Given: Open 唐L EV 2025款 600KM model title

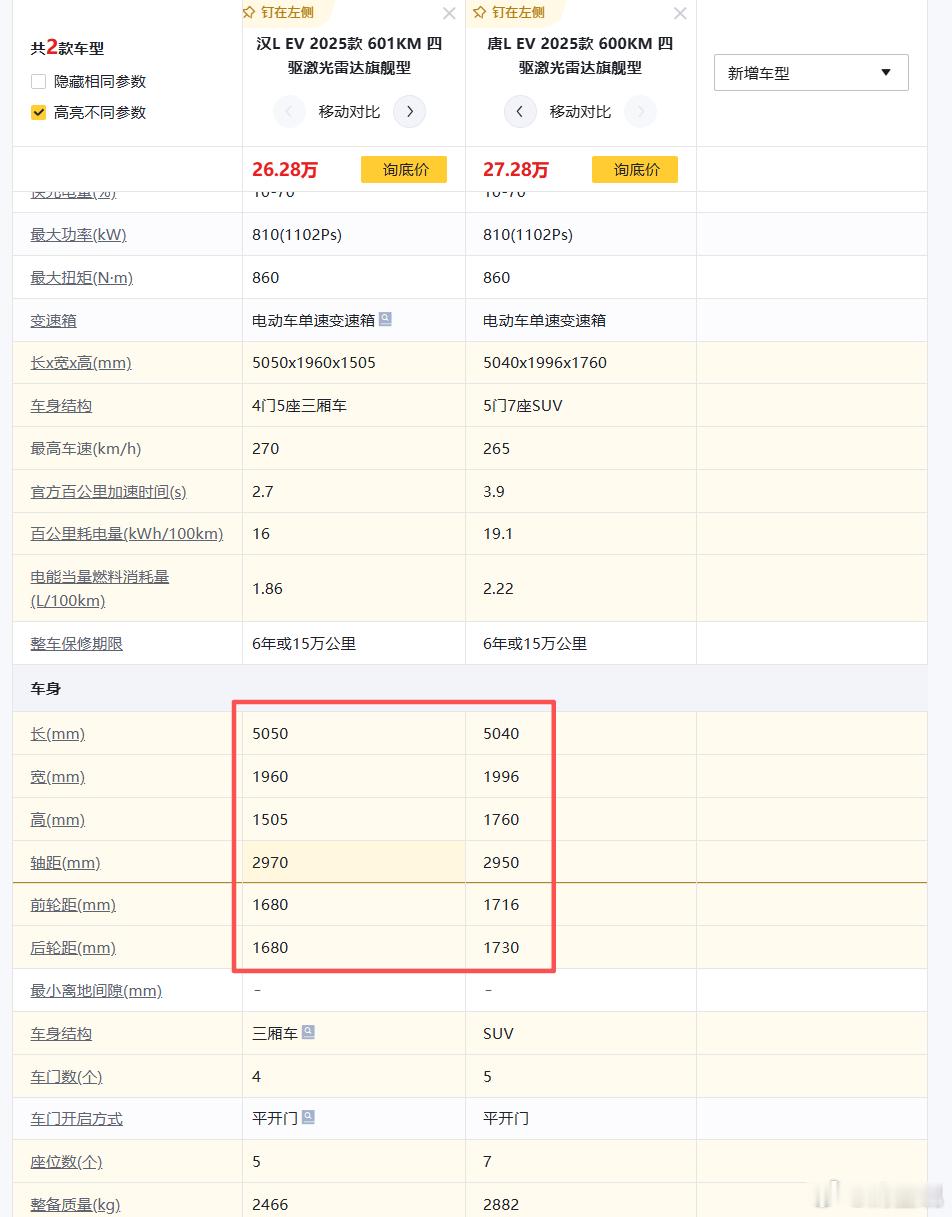Looking at the screenshot, I should tap(581, 56).
